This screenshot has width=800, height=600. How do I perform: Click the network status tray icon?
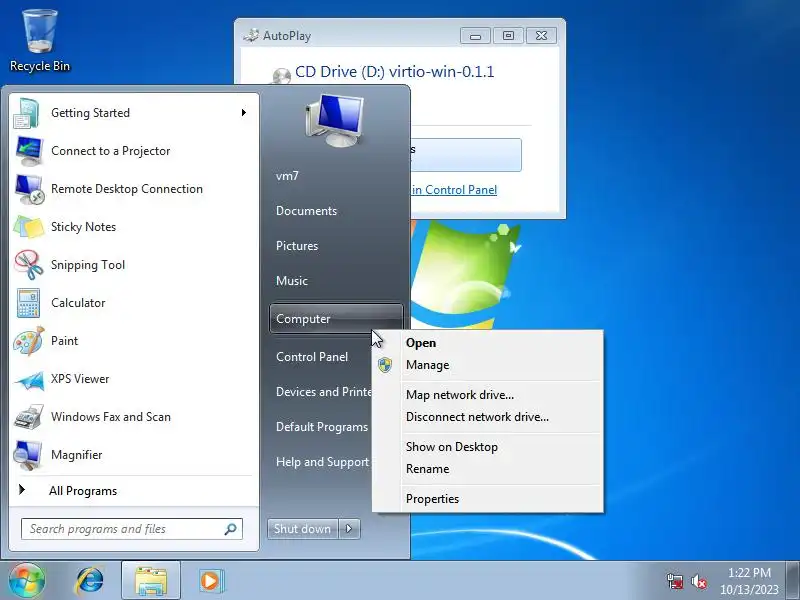[x=674, y=581]
